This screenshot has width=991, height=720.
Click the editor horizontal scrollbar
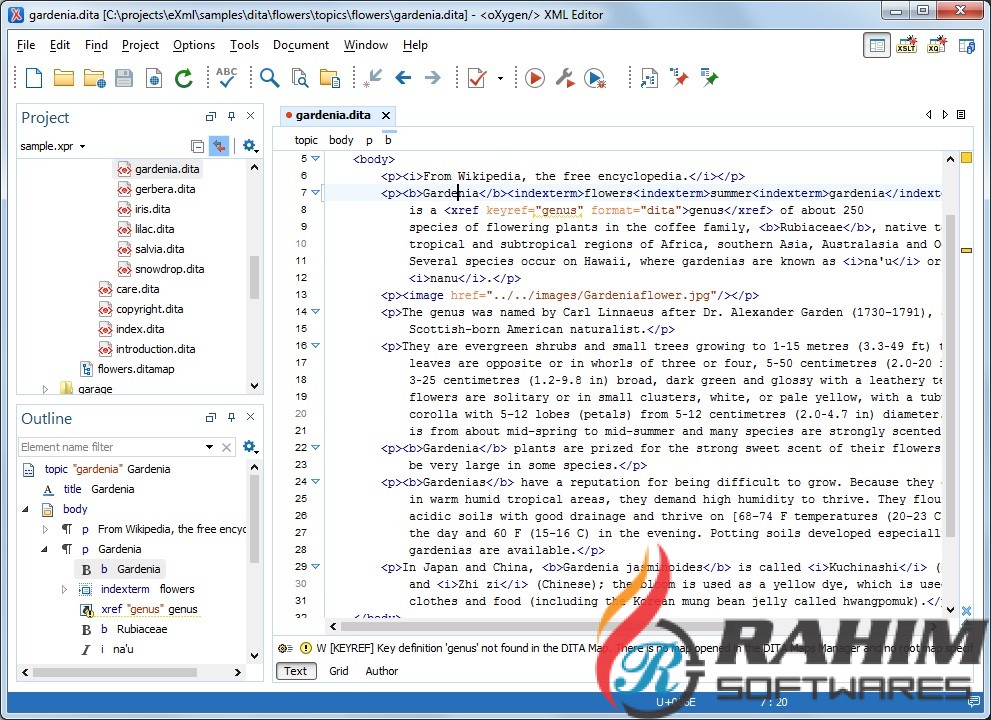tap(635, 626)
